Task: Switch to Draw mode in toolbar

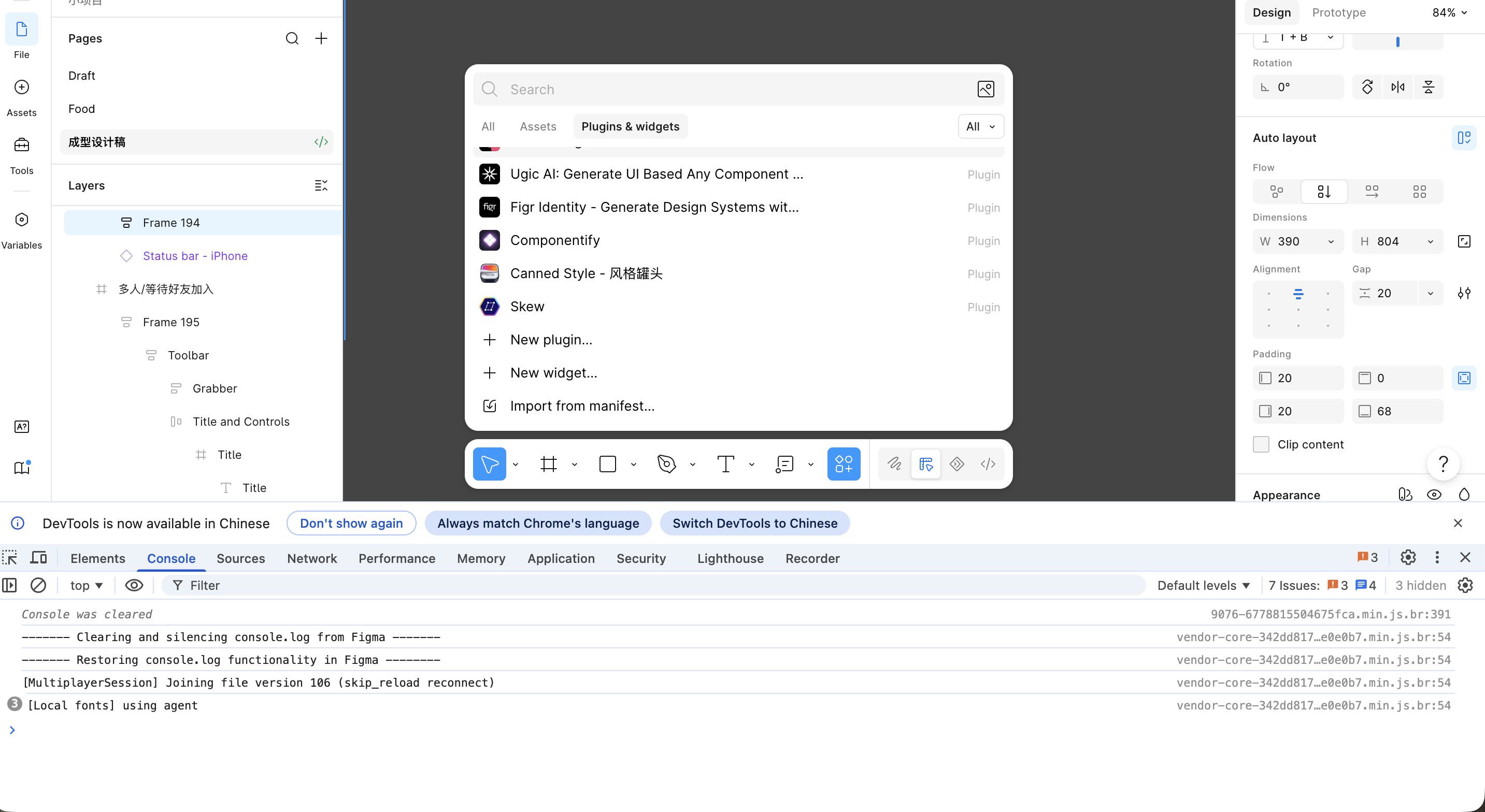Action: (895, 464)
